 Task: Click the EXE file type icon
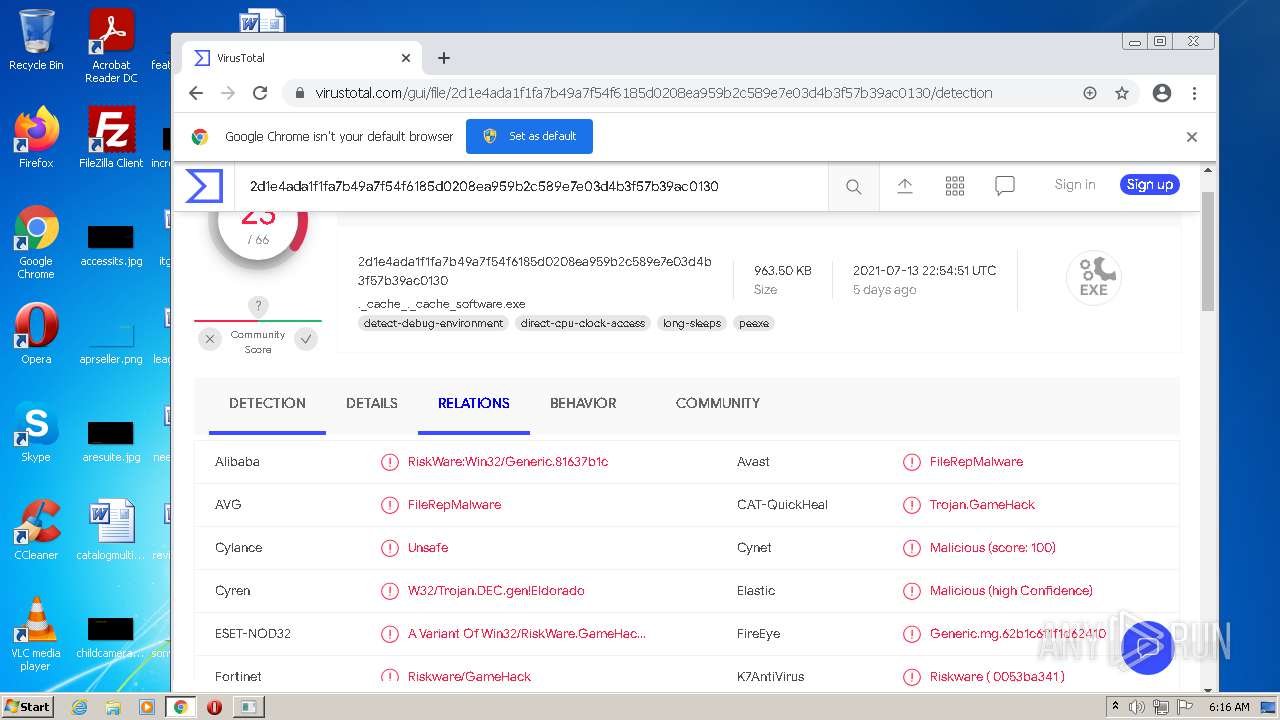[x=1094, y=277]
